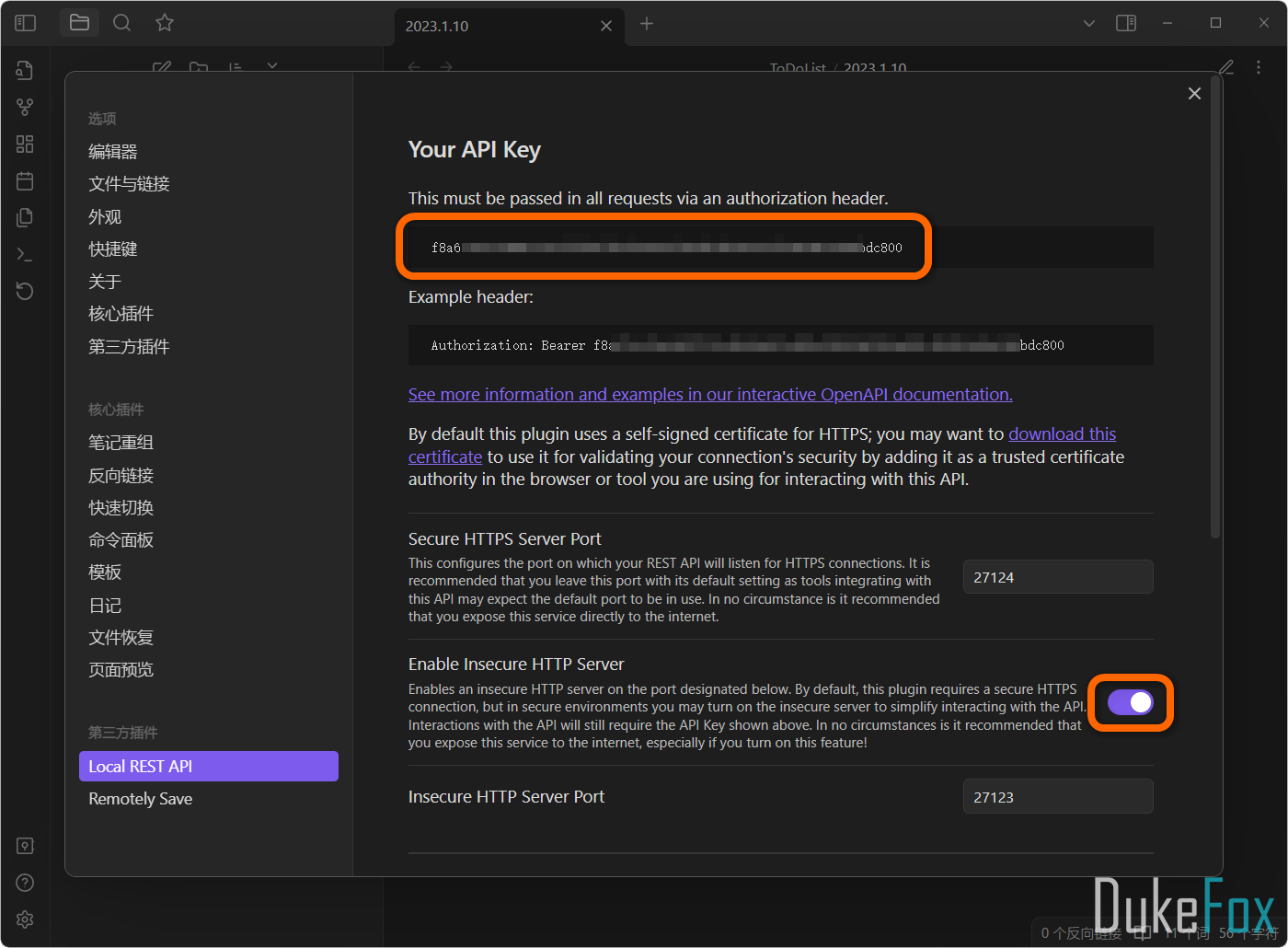Click the Secure HTTPS Server Port field
Screen dimensions: 1288x948
pyautogui.click(x=1057, y=578)
